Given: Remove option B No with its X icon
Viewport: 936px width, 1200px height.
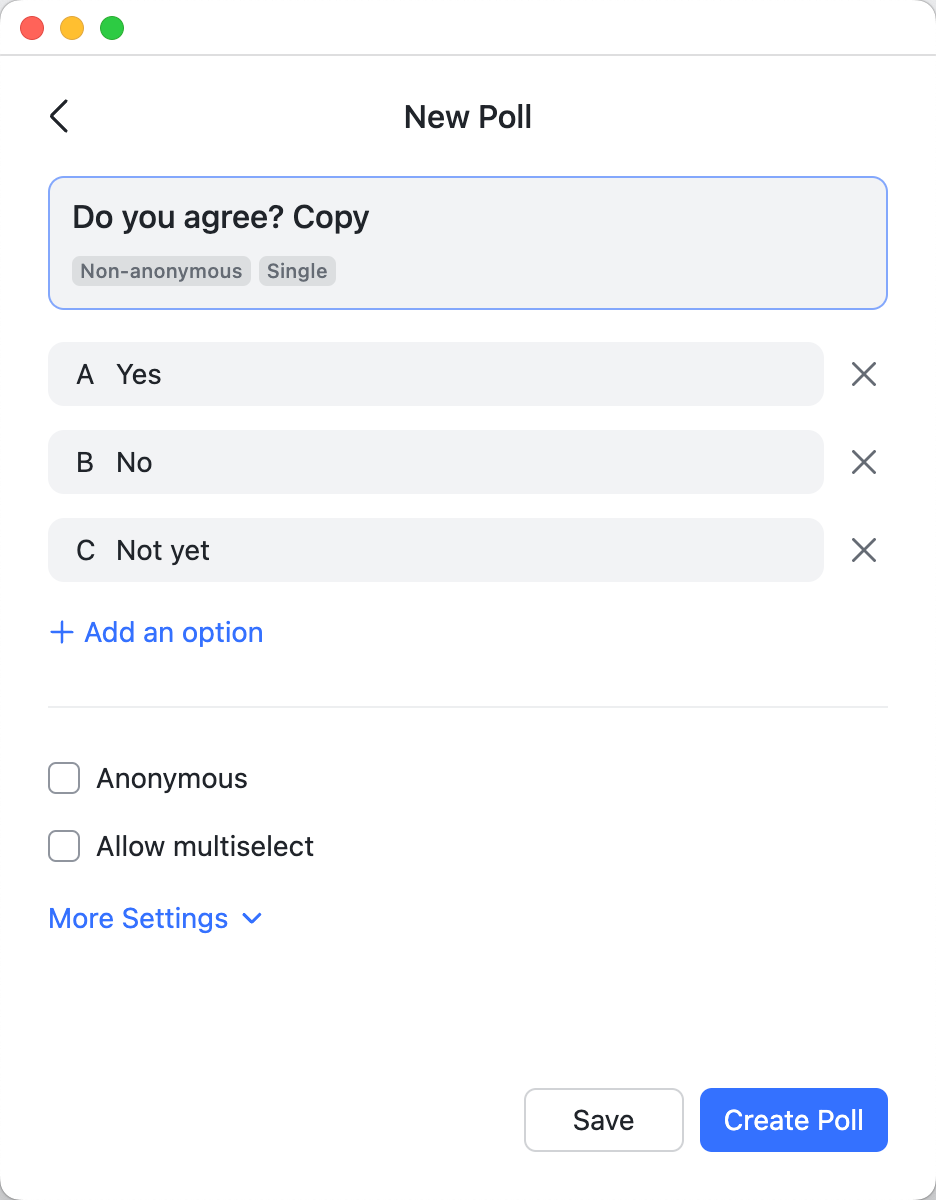Looking at the screenshot, I should [x=863, y=462].
